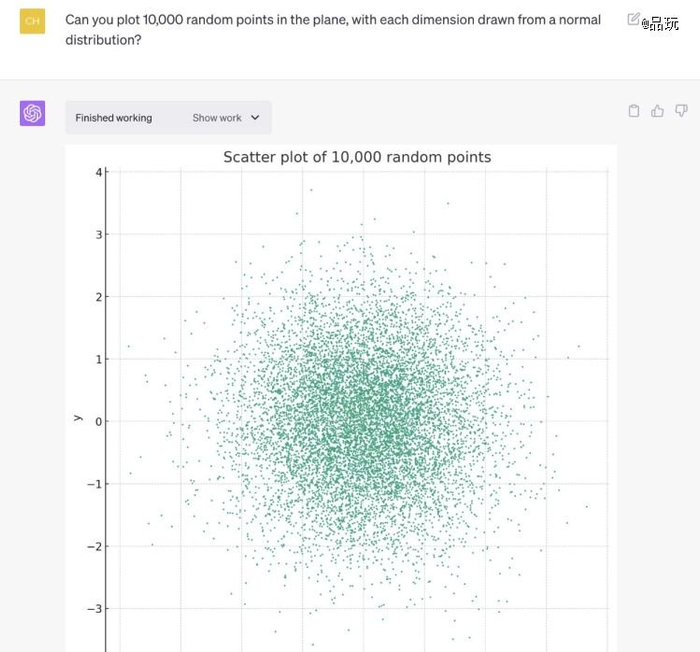Click the y-axis tick label 4
The image size is (700, 652).
[99, 172]
